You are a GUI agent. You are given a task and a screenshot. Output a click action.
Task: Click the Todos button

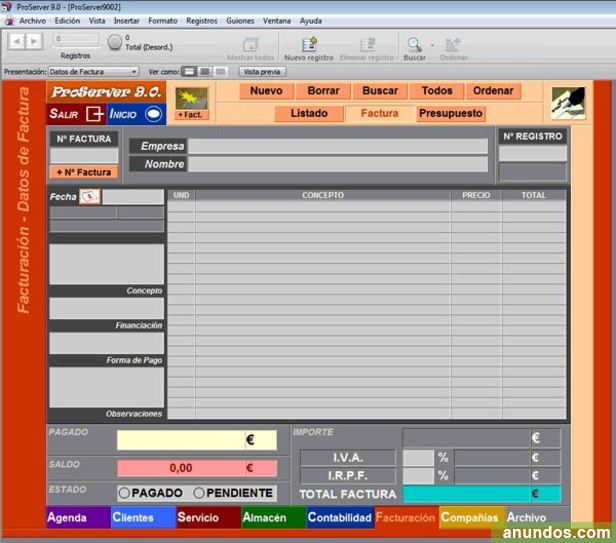437,91
